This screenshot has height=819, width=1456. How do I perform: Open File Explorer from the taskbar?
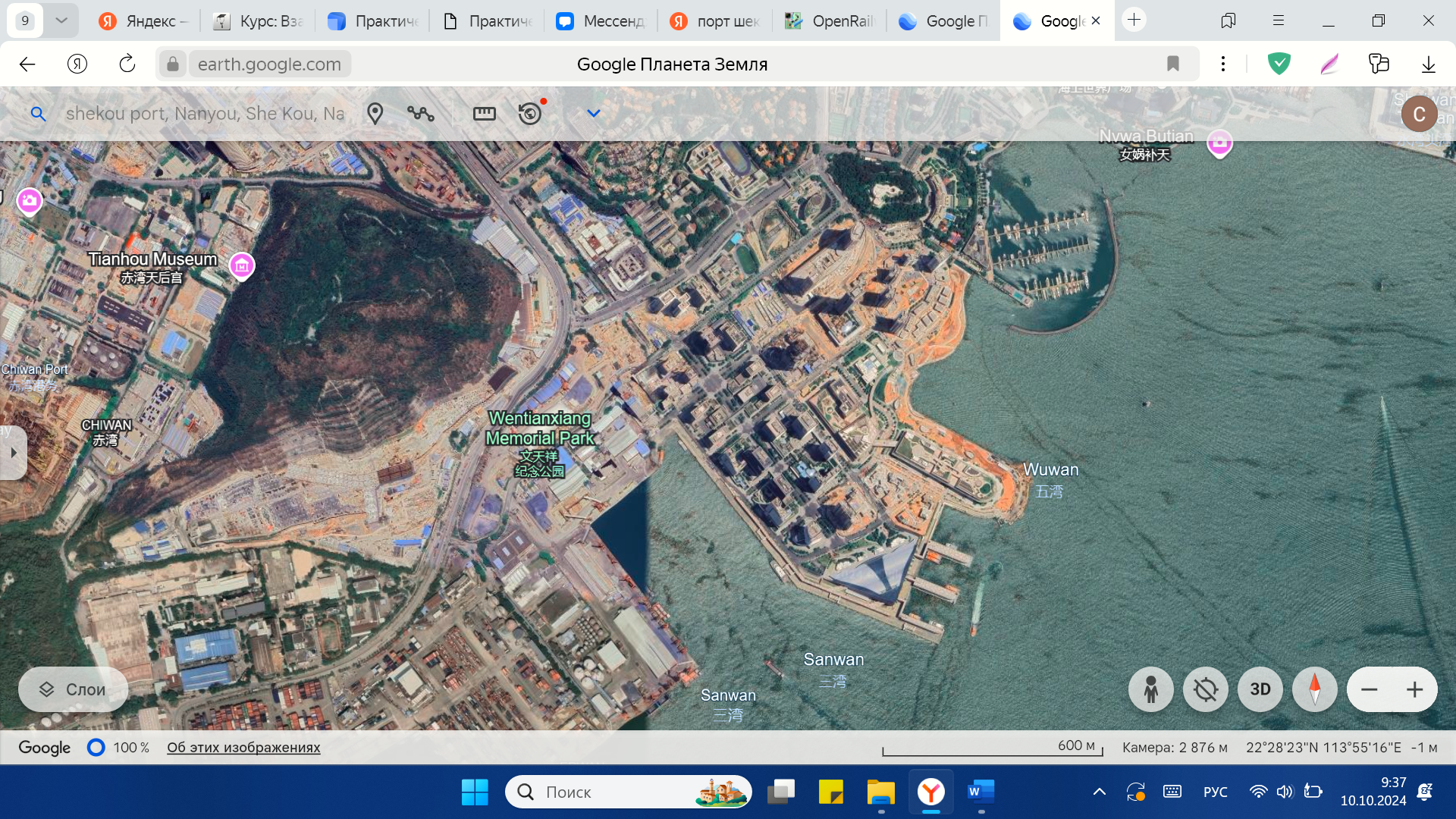[x=881, y=792]
